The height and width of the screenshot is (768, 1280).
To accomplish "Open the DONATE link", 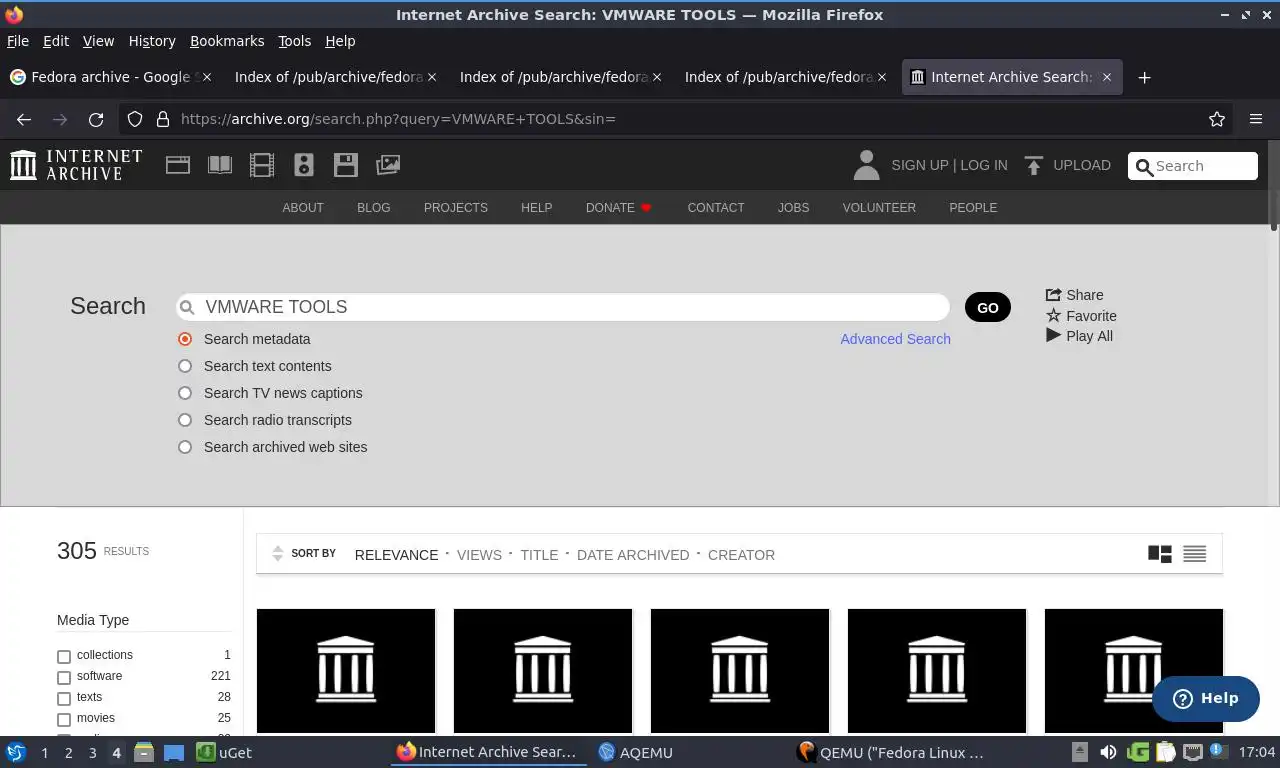I will pyautogui.click(x=619, y=207).
